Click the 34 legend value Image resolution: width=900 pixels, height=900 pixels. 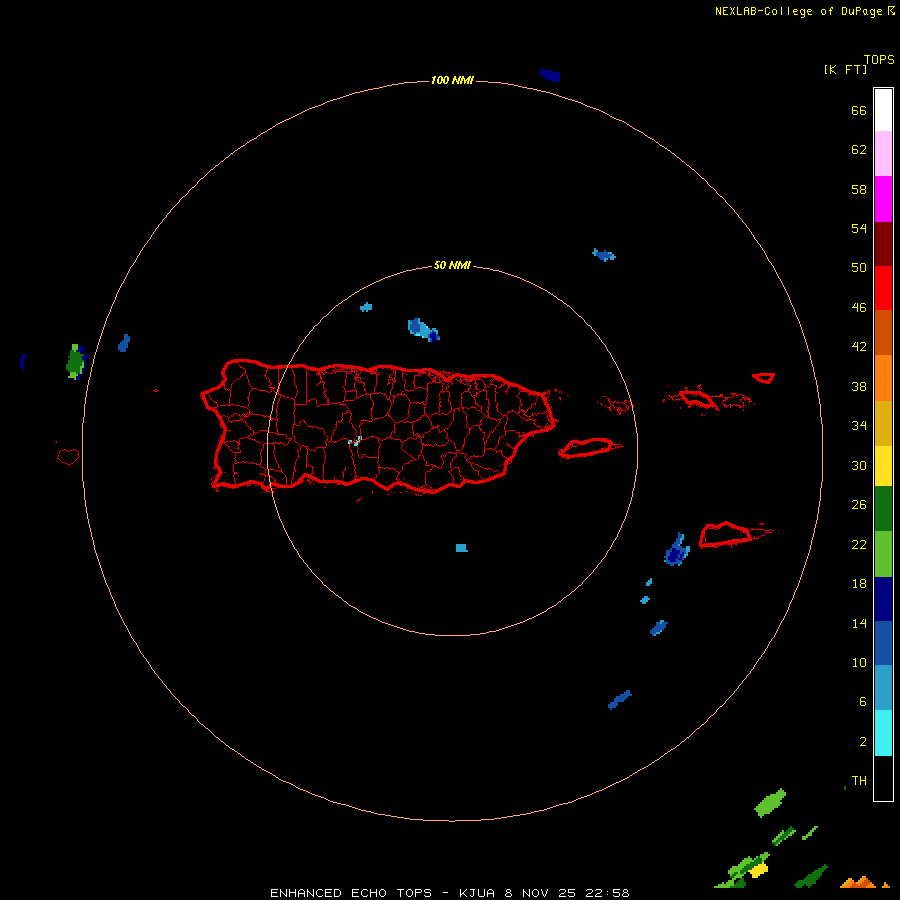(x=859, y=425)
